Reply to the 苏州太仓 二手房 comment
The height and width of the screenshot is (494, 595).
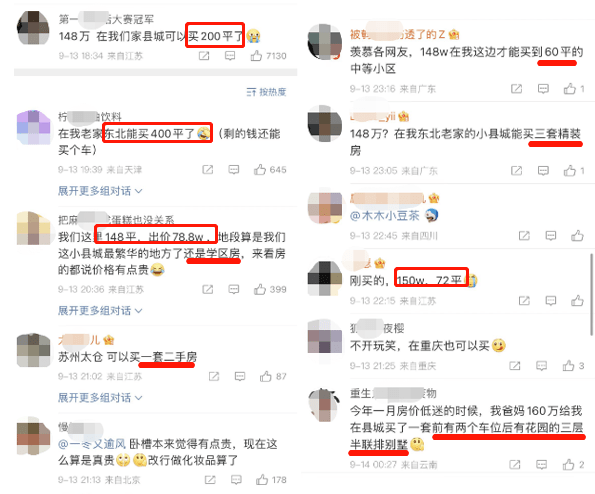tap(240, 376)
